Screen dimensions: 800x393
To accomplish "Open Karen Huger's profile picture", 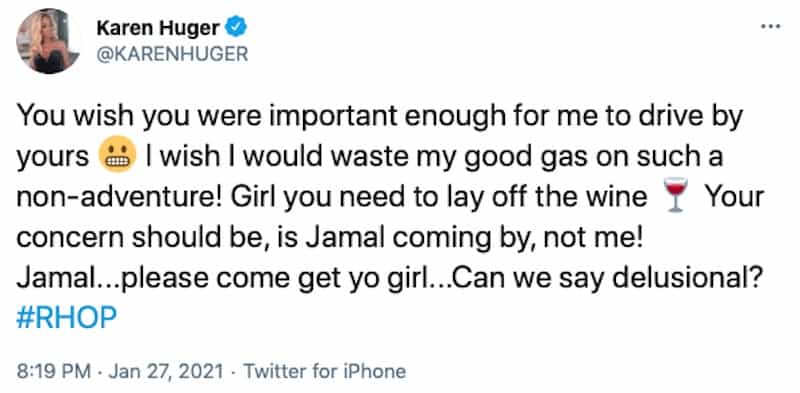I will click(x=48, y=41).
